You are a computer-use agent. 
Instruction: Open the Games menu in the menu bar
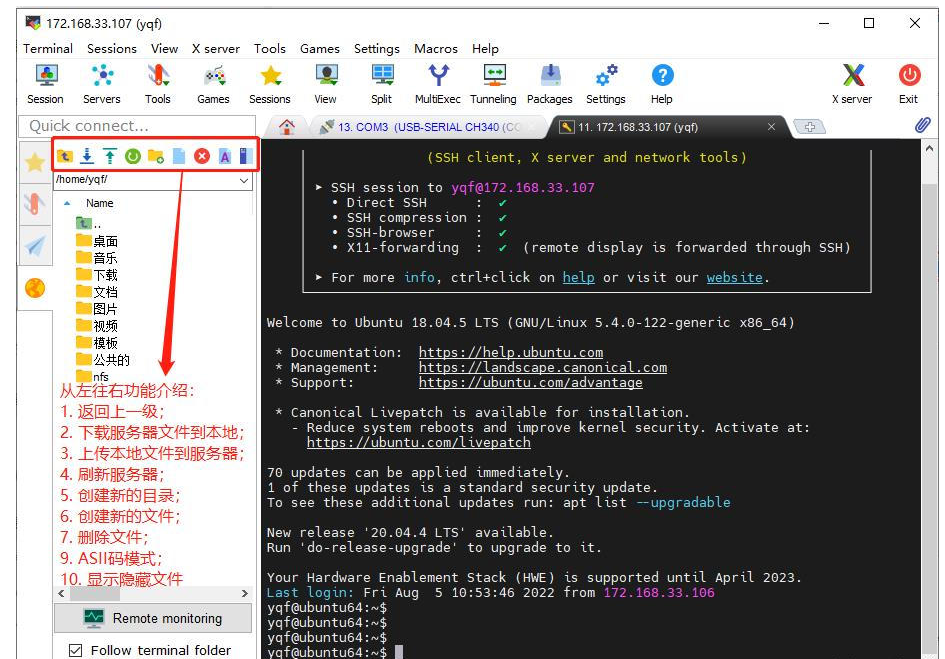[x=319, y=48]
